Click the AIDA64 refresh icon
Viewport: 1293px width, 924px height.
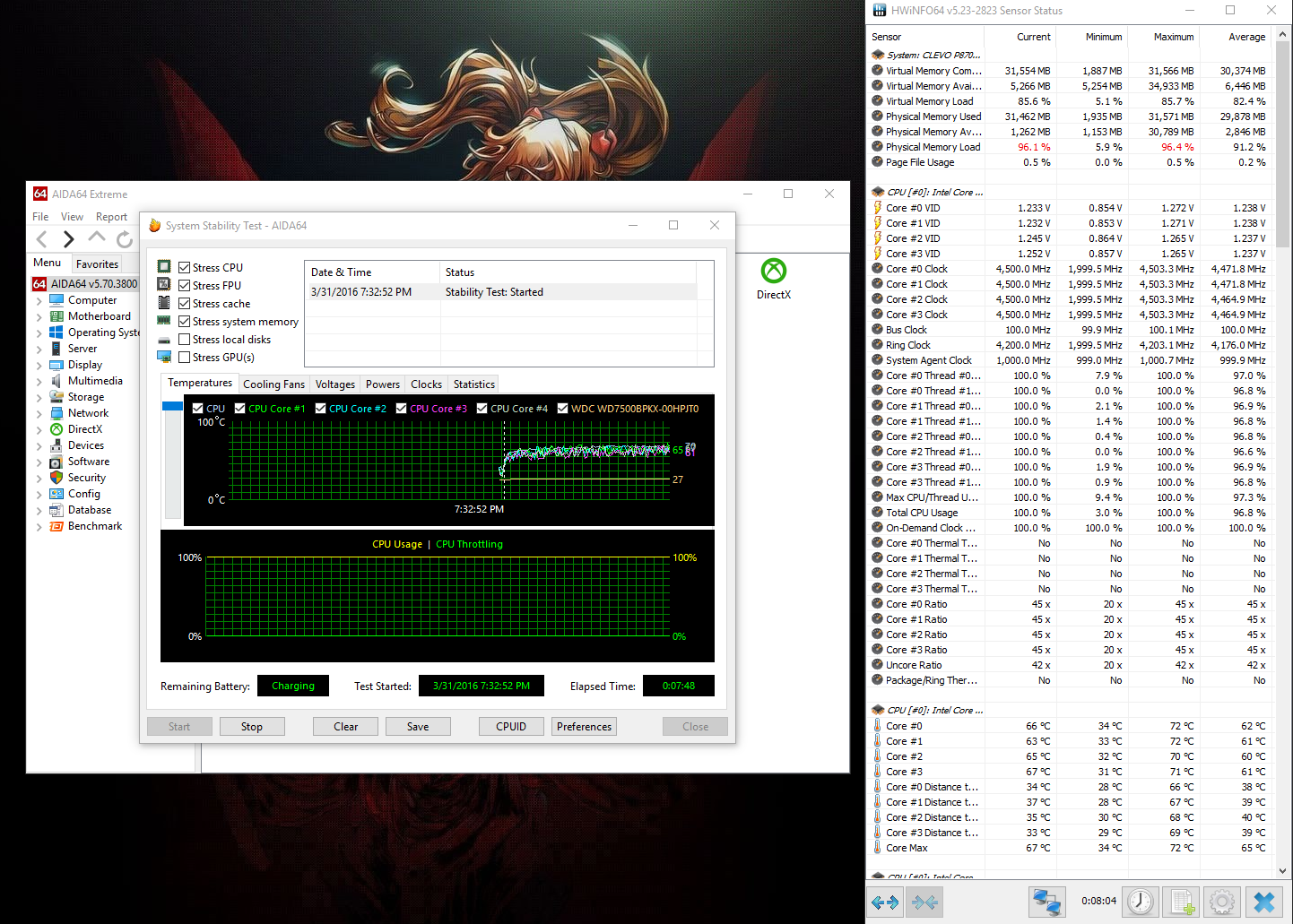125,239
